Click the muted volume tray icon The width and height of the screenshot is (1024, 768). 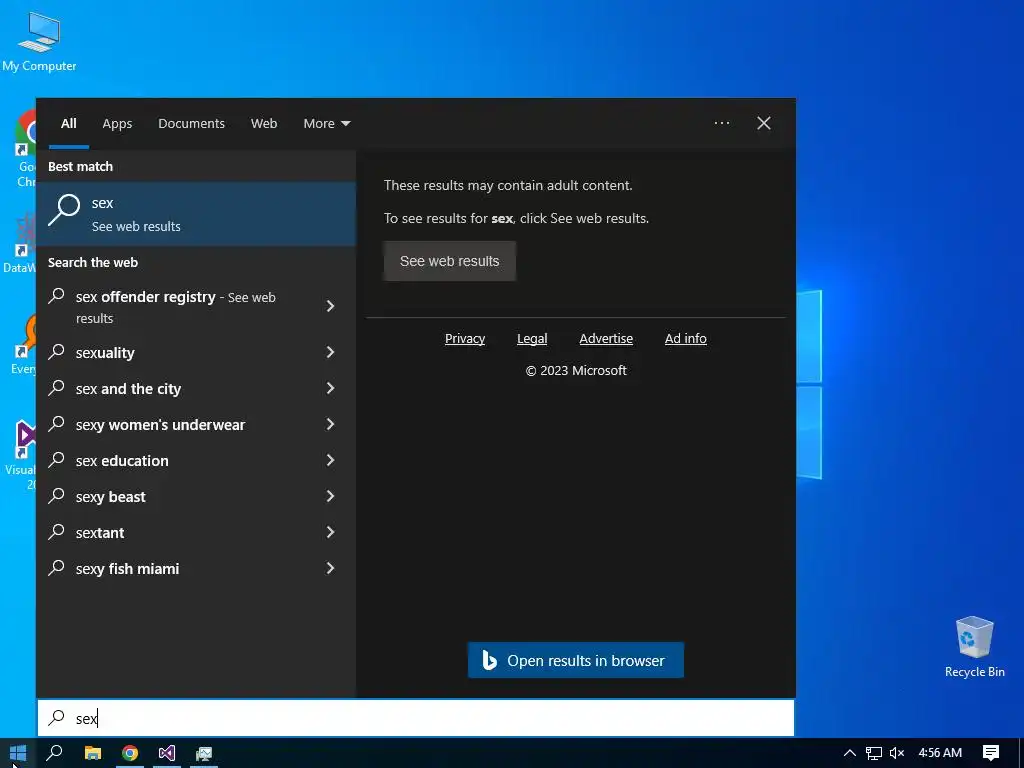(897, 753)
